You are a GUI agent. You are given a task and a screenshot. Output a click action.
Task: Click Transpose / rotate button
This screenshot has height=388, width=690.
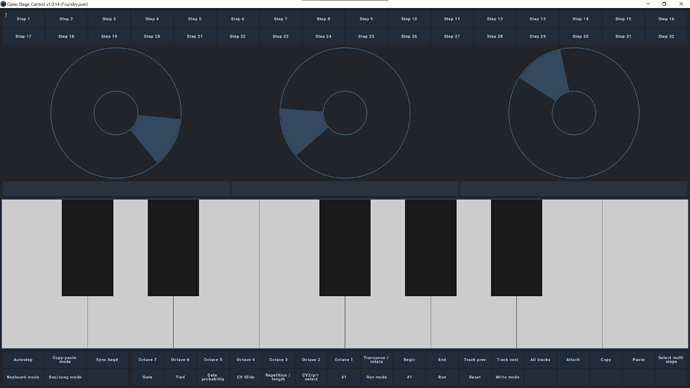click(376, 360)
